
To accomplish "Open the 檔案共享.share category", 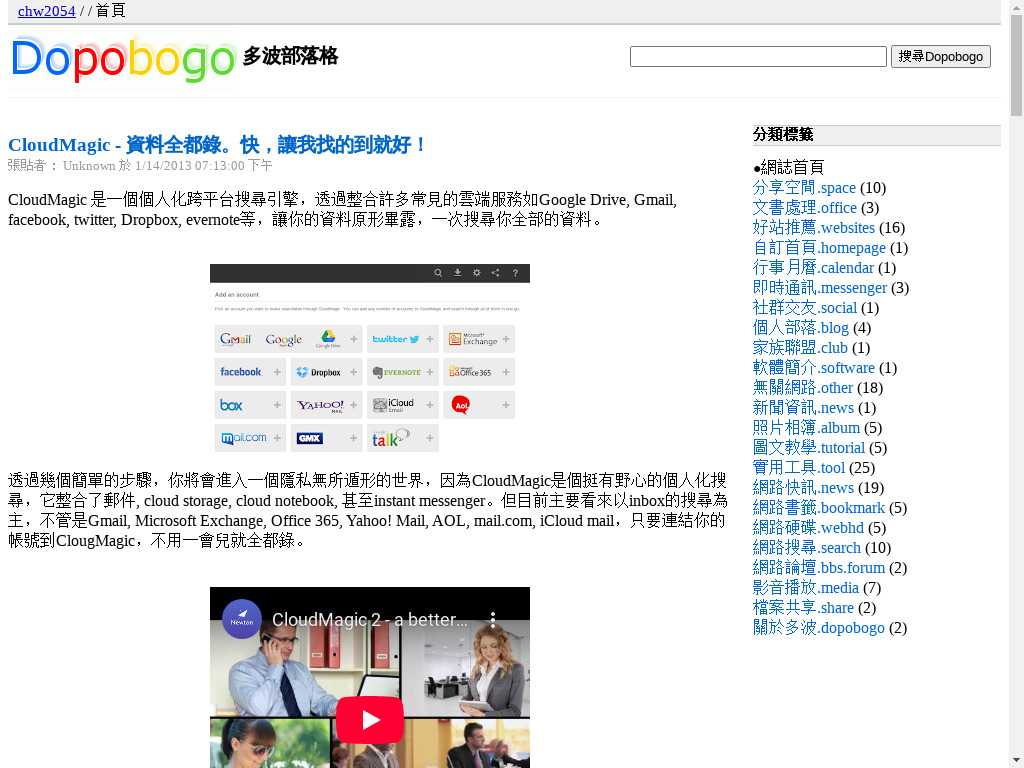I will 803,608.
